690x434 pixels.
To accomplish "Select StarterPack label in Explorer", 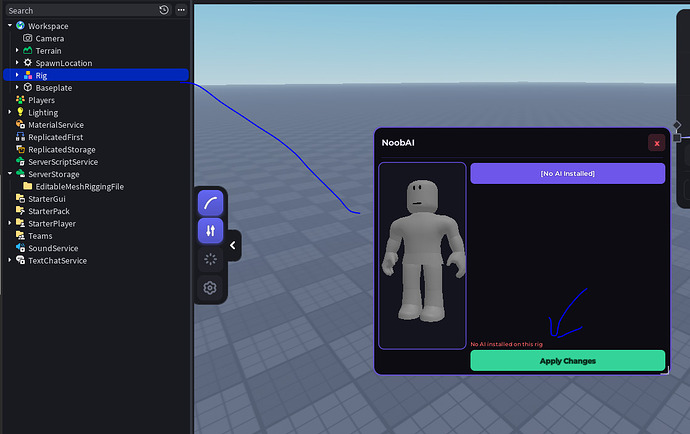I will [x=49, y=211].
